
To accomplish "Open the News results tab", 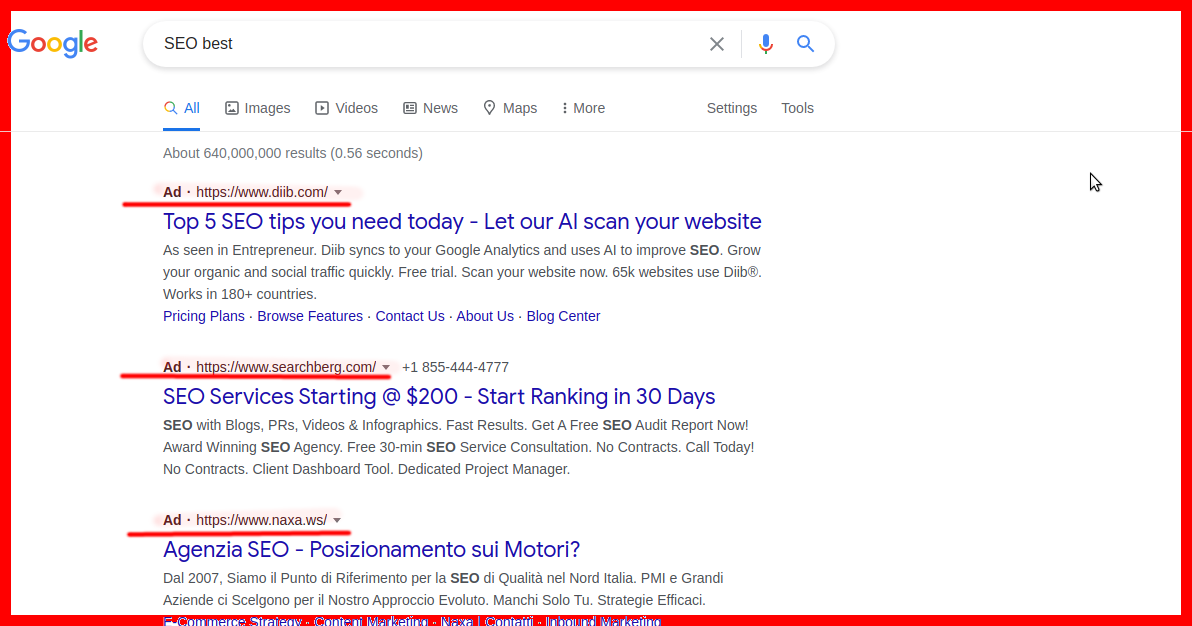I will coord(430,108).
